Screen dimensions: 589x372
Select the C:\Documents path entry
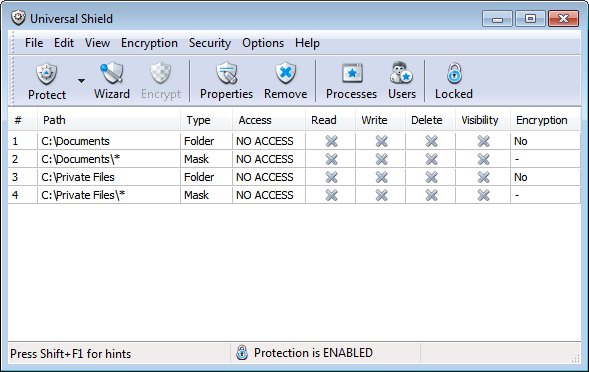pyautogui.click(x=75, y=141)
